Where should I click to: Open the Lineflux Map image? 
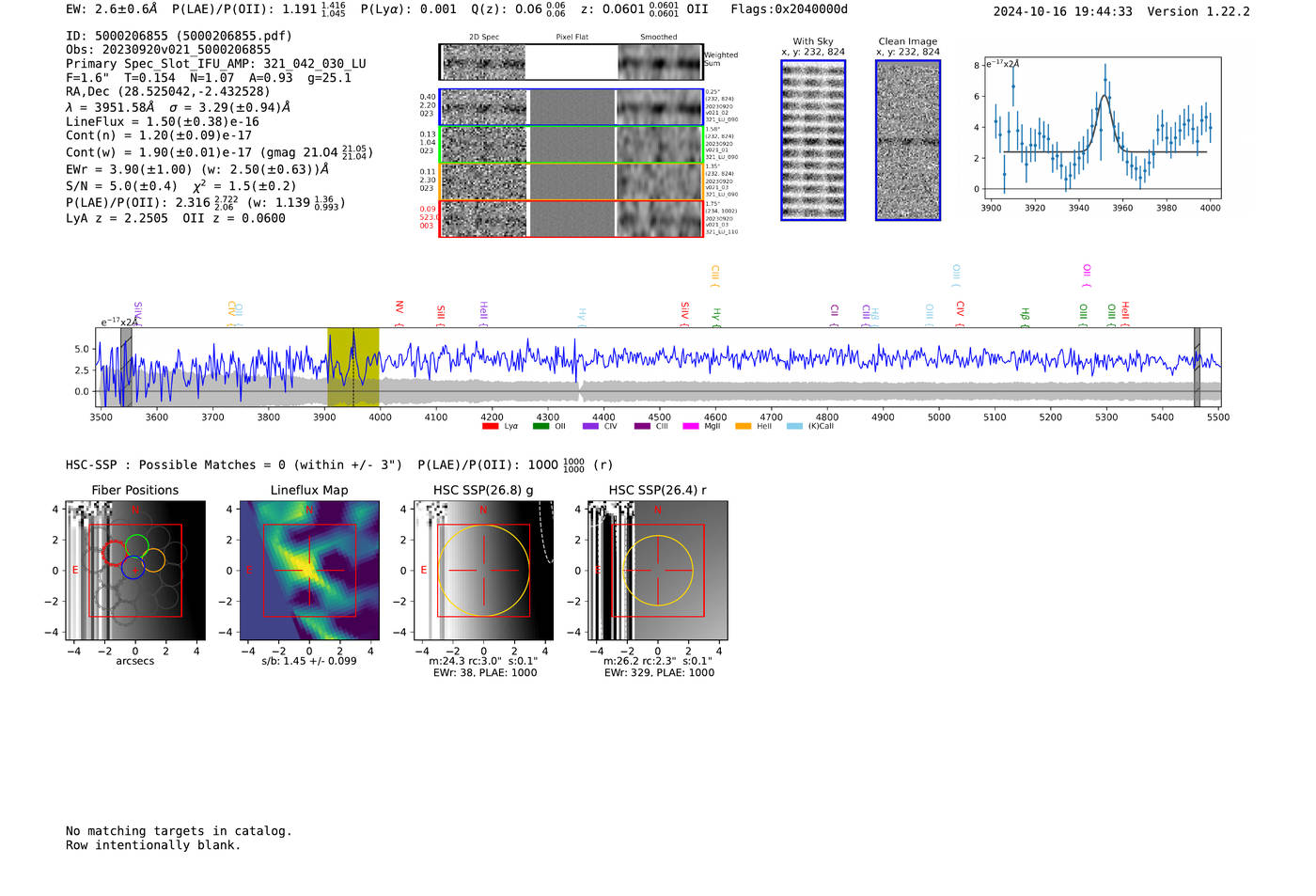309,570
